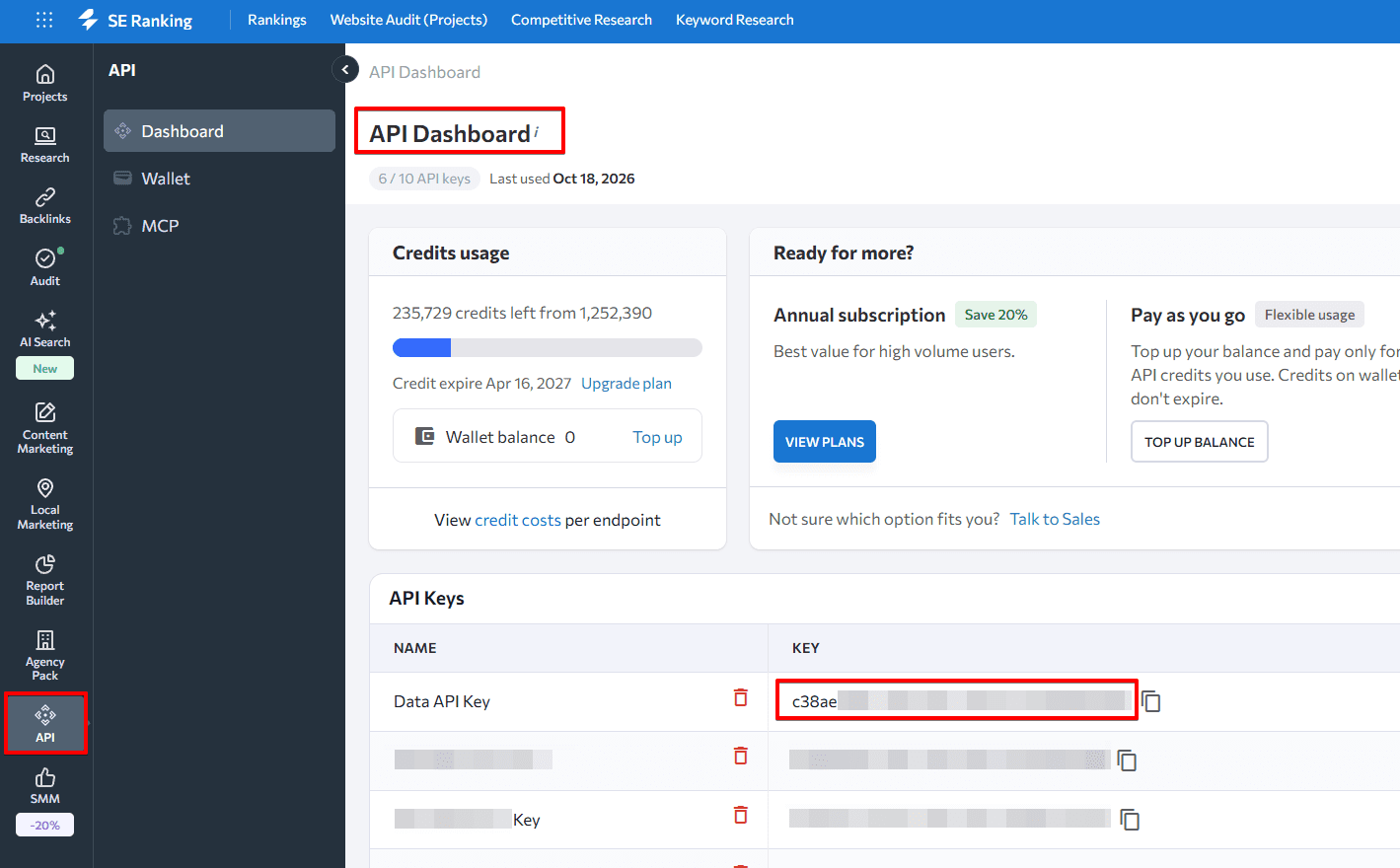Click the credits usage progress bar
Screen dimensions: 1400x868
(548, 347)
